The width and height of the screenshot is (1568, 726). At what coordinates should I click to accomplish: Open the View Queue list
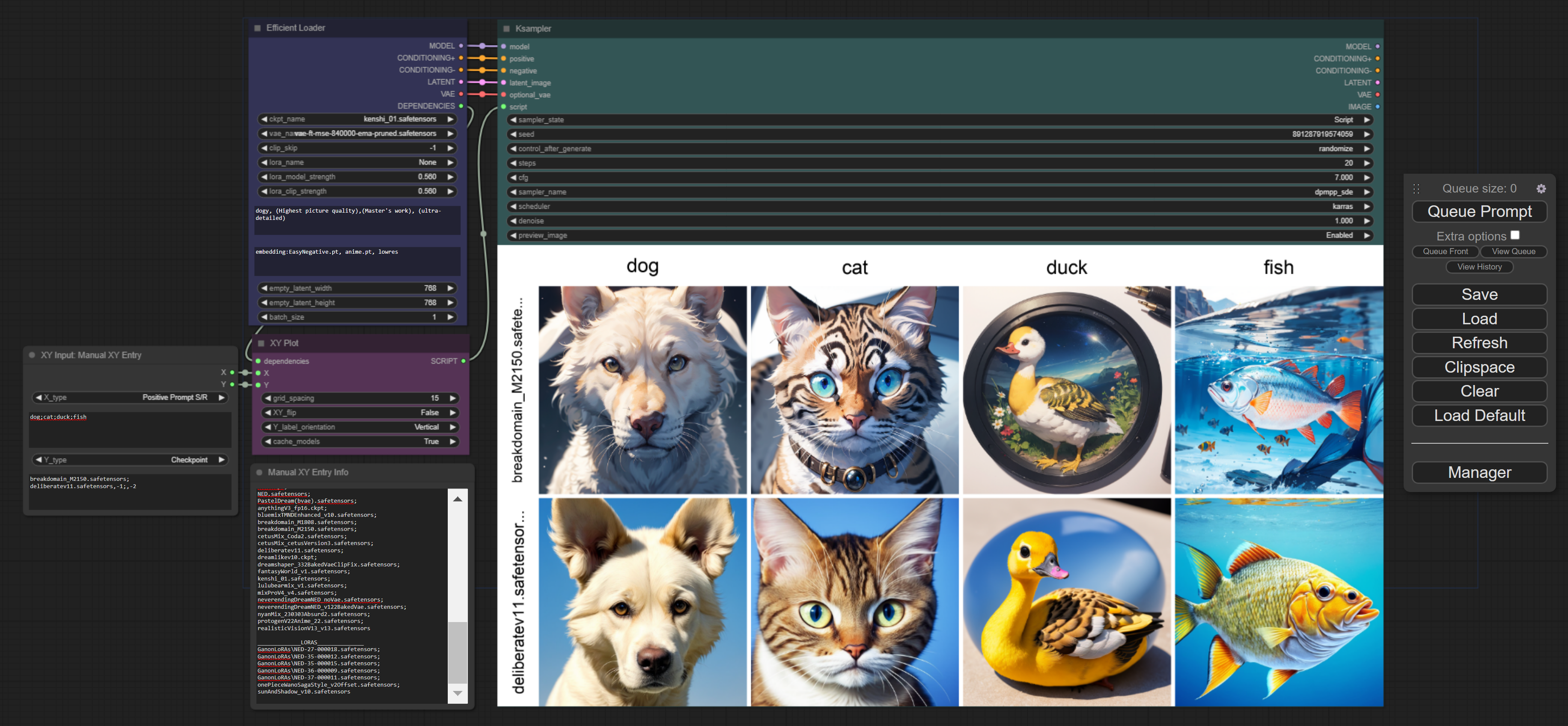1513,251
